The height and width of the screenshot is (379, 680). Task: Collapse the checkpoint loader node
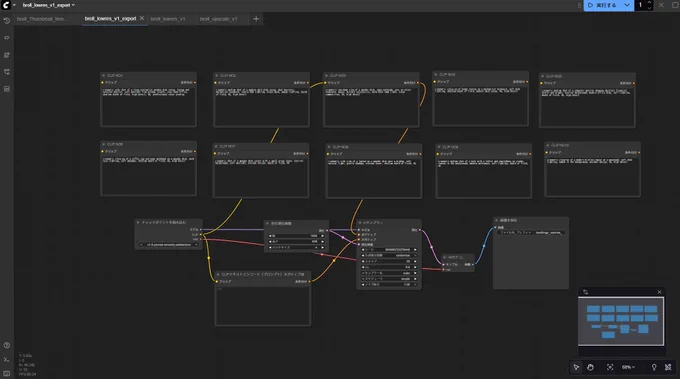[x=138, y=222]
